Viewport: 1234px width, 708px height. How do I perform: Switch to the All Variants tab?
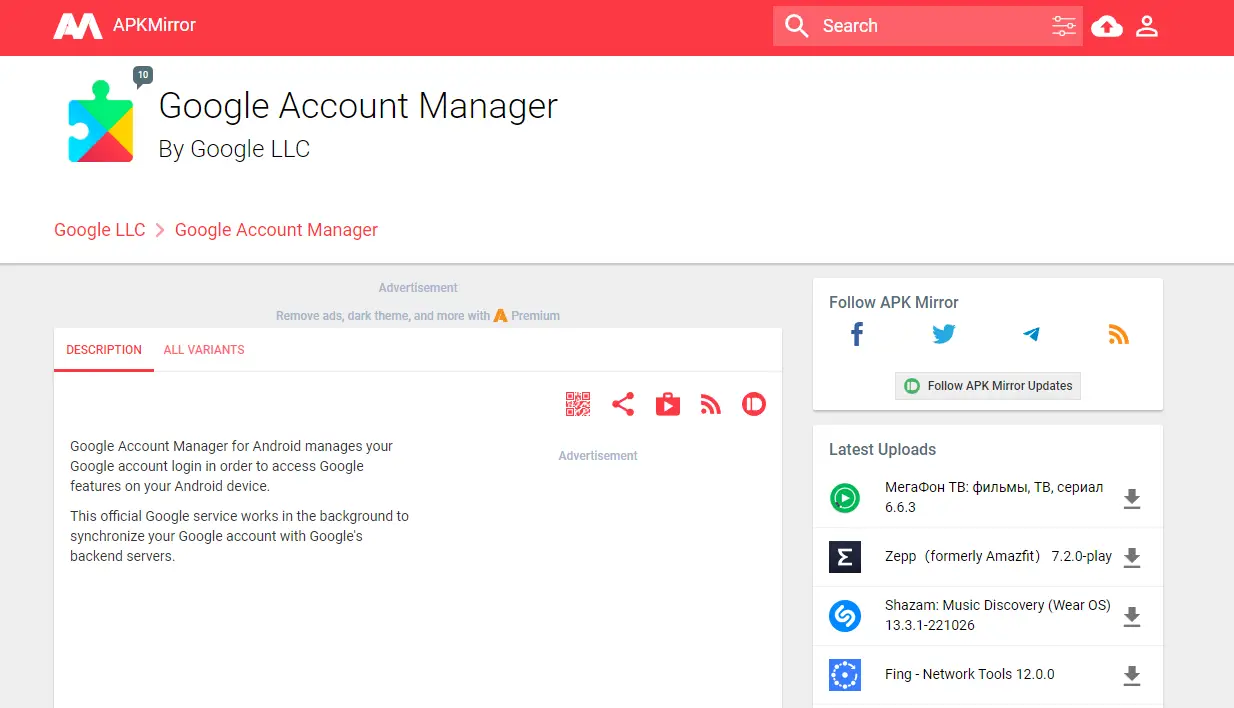tap(204, 350)
